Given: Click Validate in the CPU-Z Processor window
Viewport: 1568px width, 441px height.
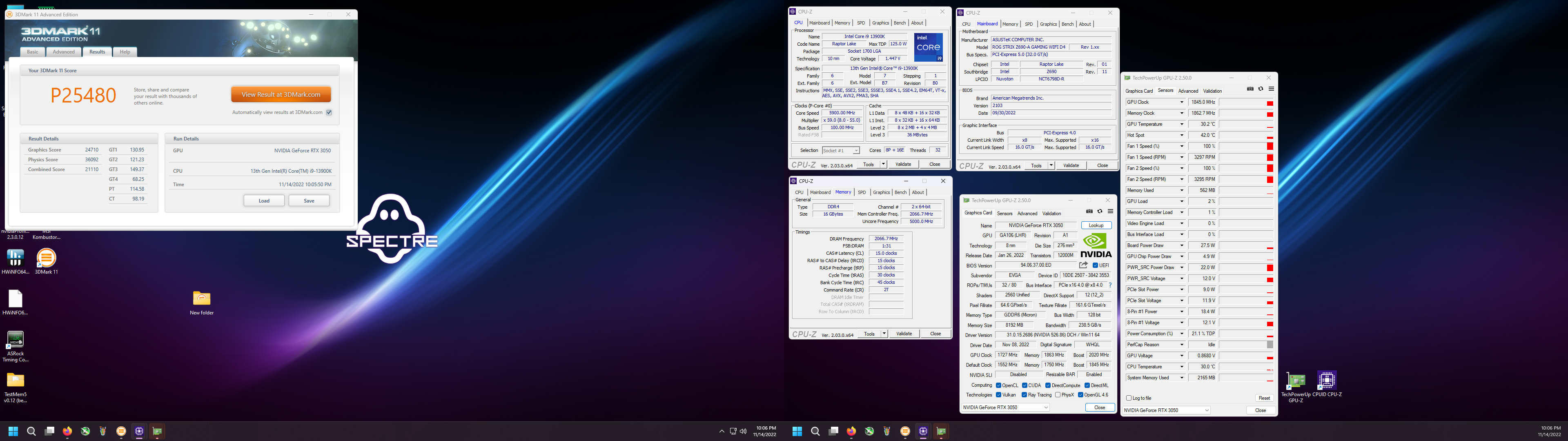Looking at the screenshot, I should tap(903, 165).
